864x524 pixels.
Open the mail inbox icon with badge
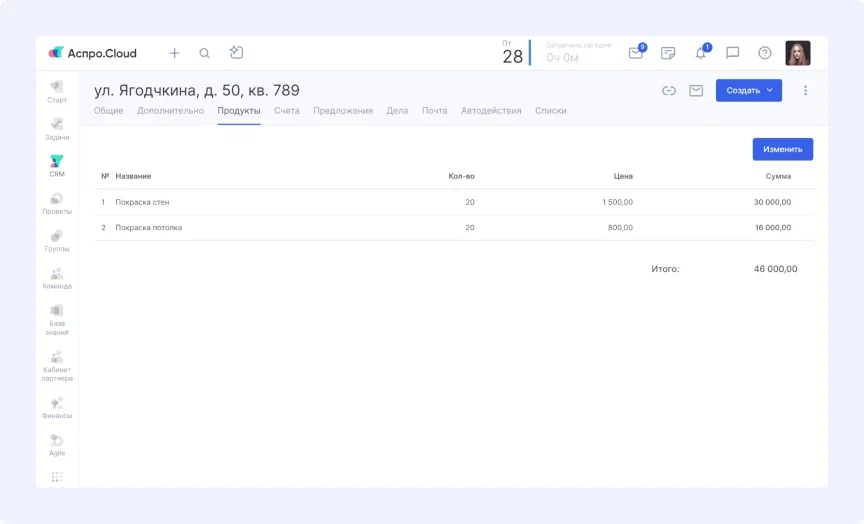(x=636, y=53)
